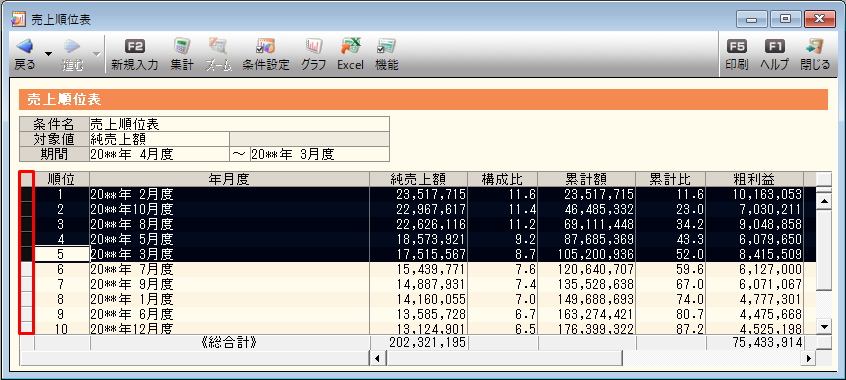Open 条件設定 settings icon
Screen dimensions: 846x380
[x=266, y=46]
